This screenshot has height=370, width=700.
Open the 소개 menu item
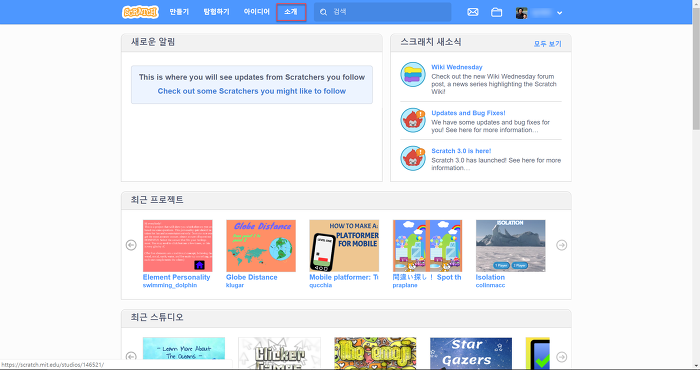pyautogui.click(x=291, y=12)
